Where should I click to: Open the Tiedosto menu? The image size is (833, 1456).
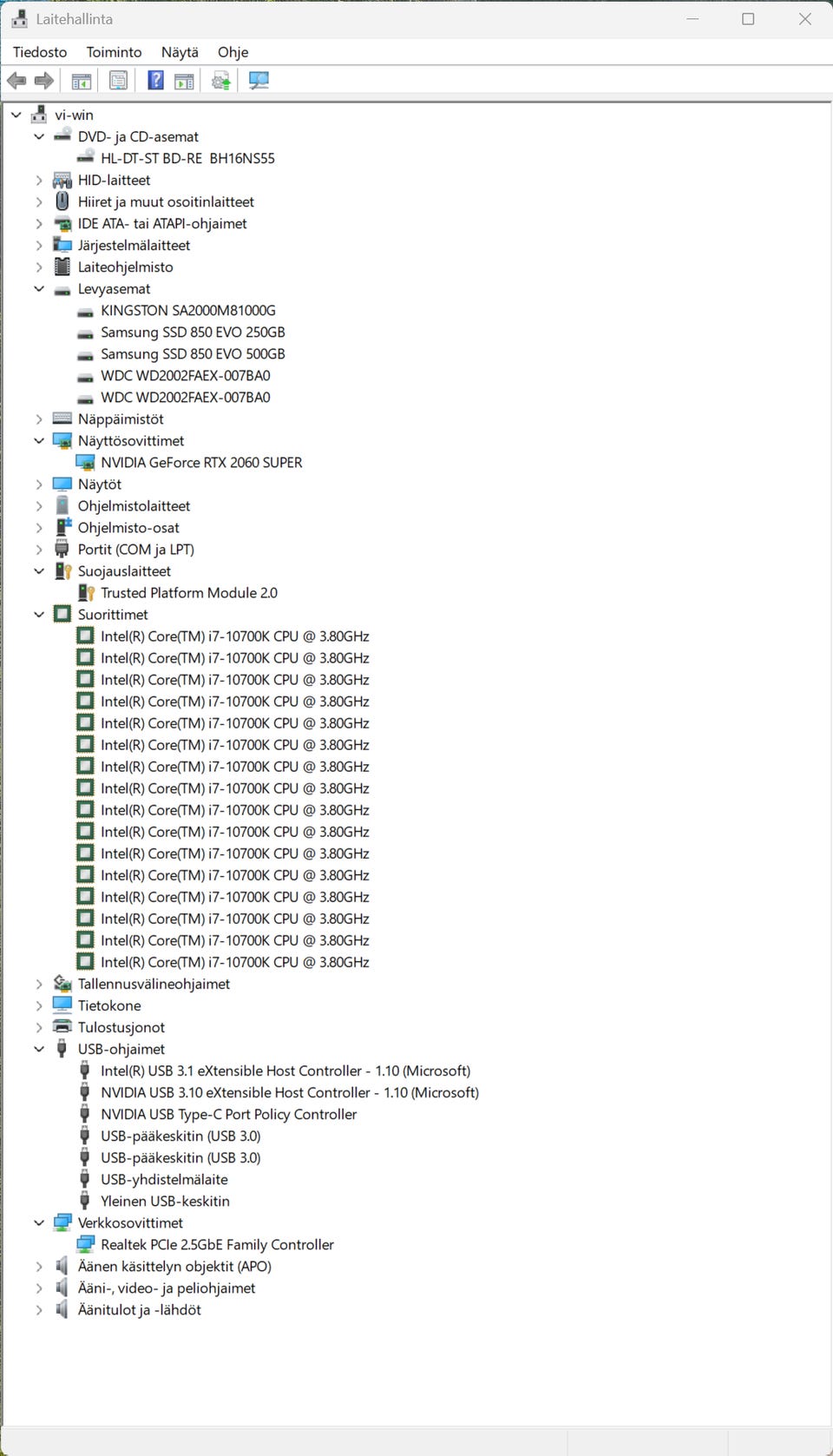(40, 52)
